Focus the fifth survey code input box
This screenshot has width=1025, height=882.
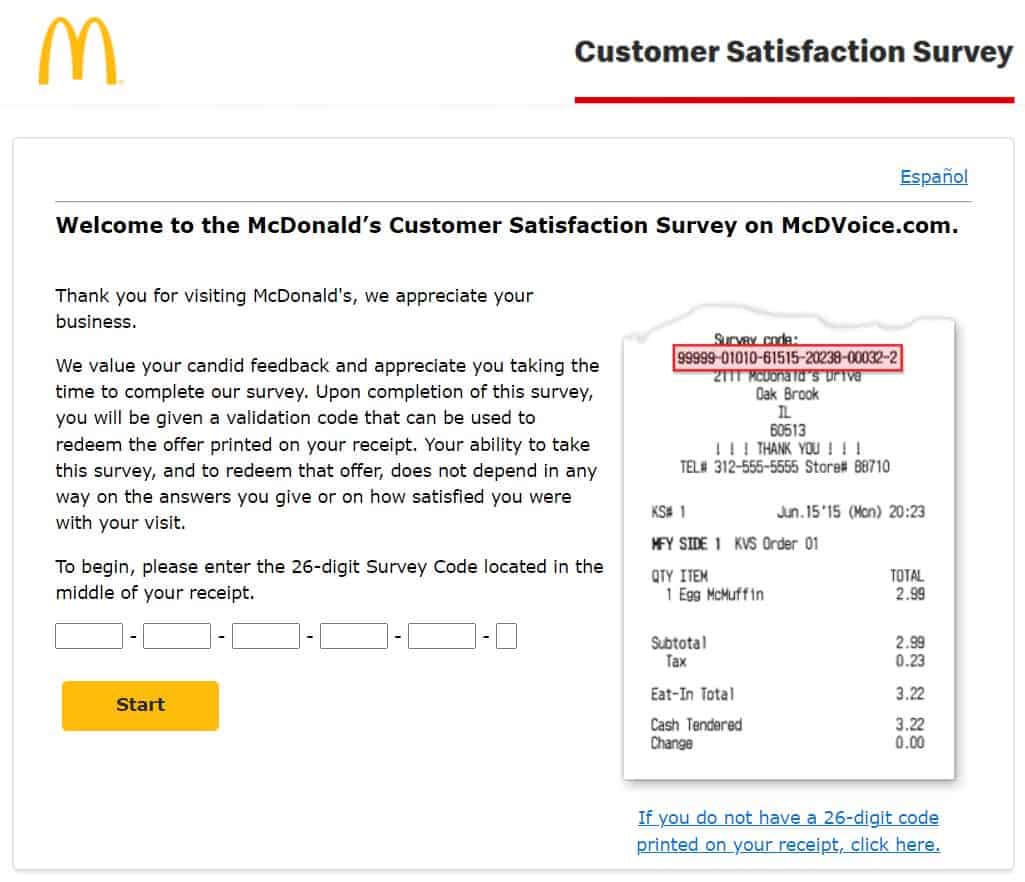[x=441, y=636]
